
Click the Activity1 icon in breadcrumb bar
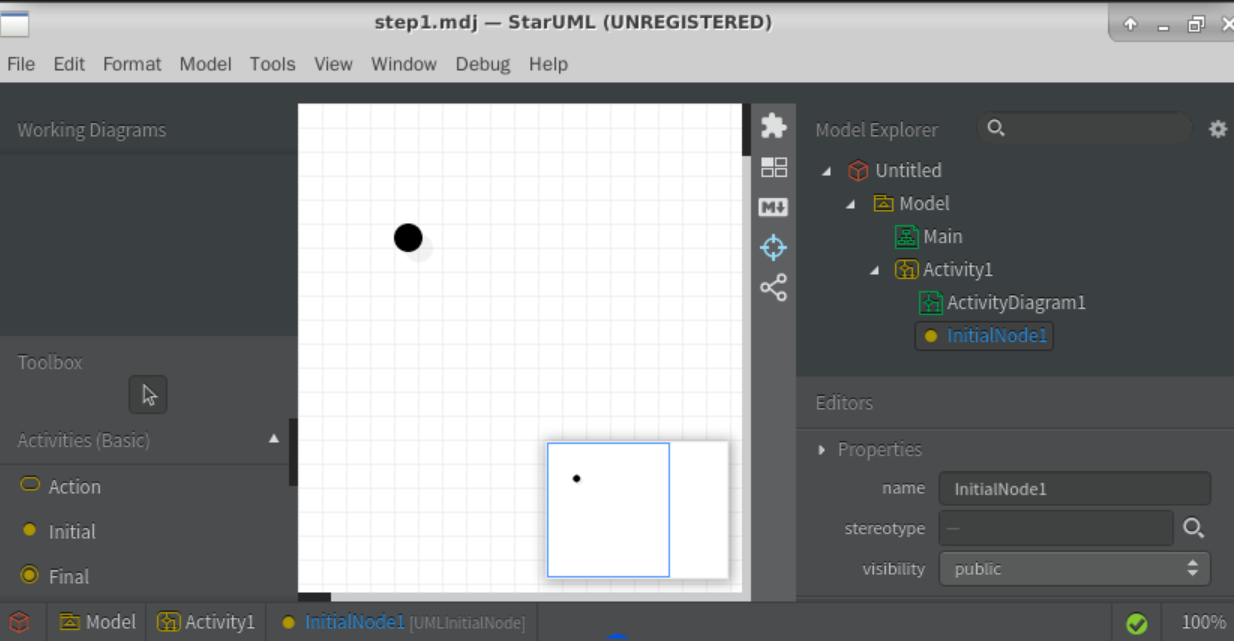(x=169, y=622)
